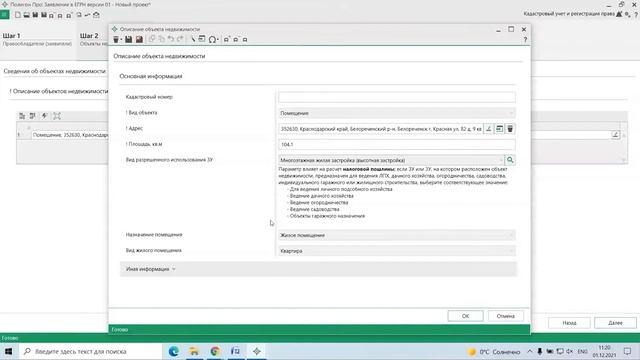Open the 'Назначение помещения' dropdown
640x360 pixels.
(396, 235)
